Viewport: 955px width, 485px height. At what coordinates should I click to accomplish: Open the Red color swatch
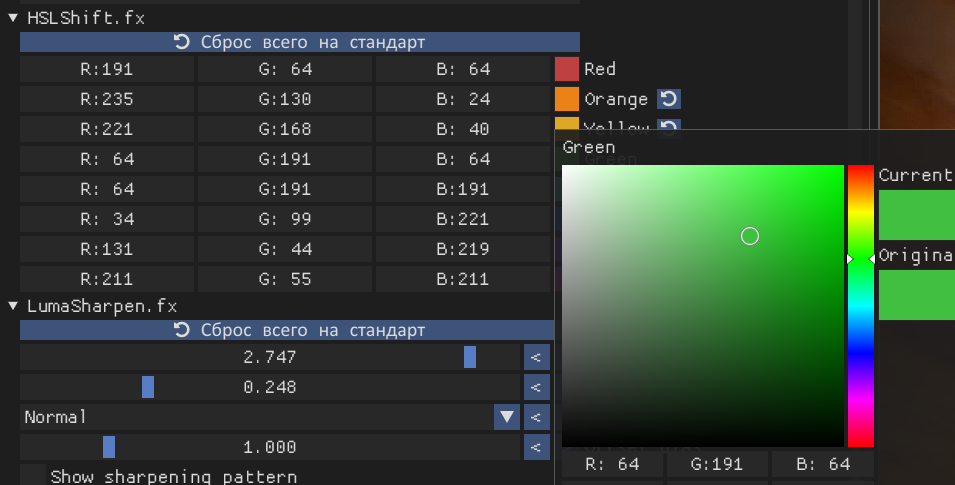567,69
